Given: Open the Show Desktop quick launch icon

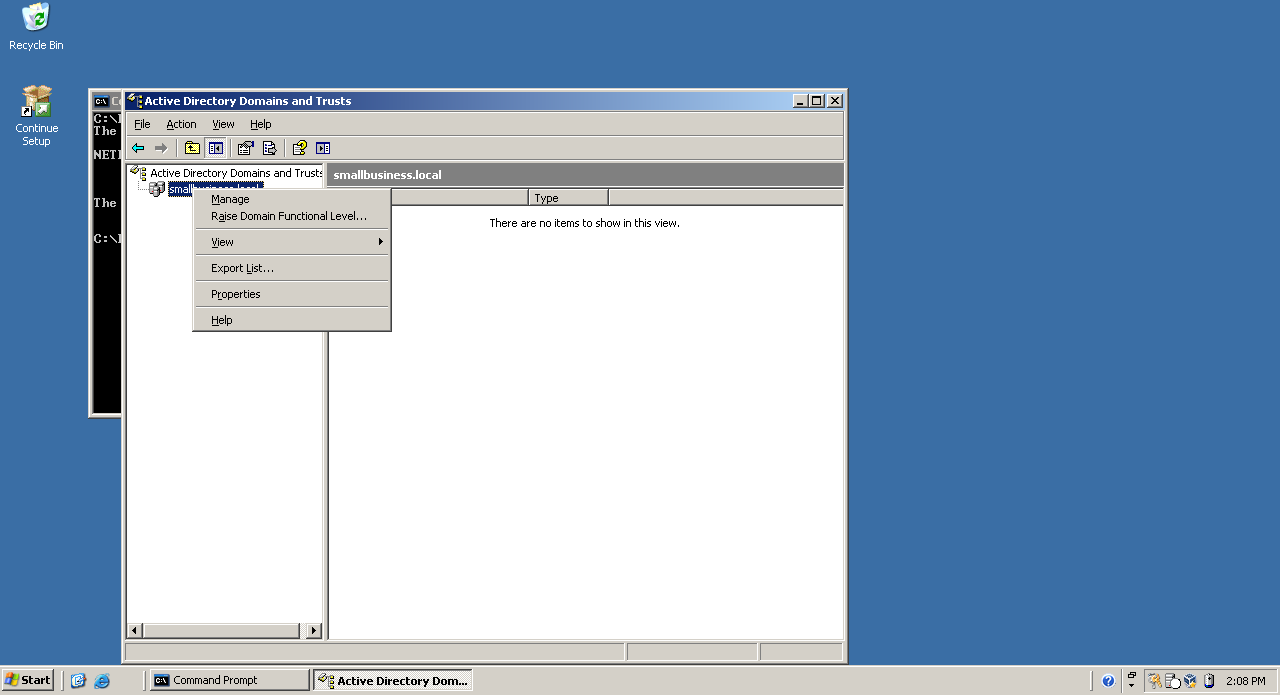Looking at the screenshot, I should [x=78, y=681].
